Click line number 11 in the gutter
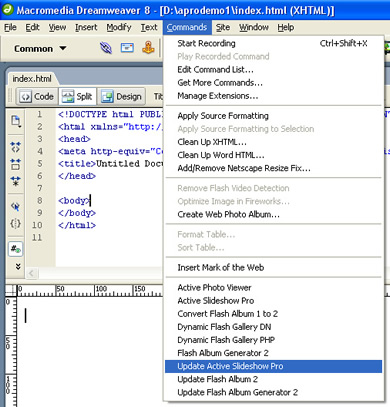Screen dimensions: 390x407 tap(37, 238)
